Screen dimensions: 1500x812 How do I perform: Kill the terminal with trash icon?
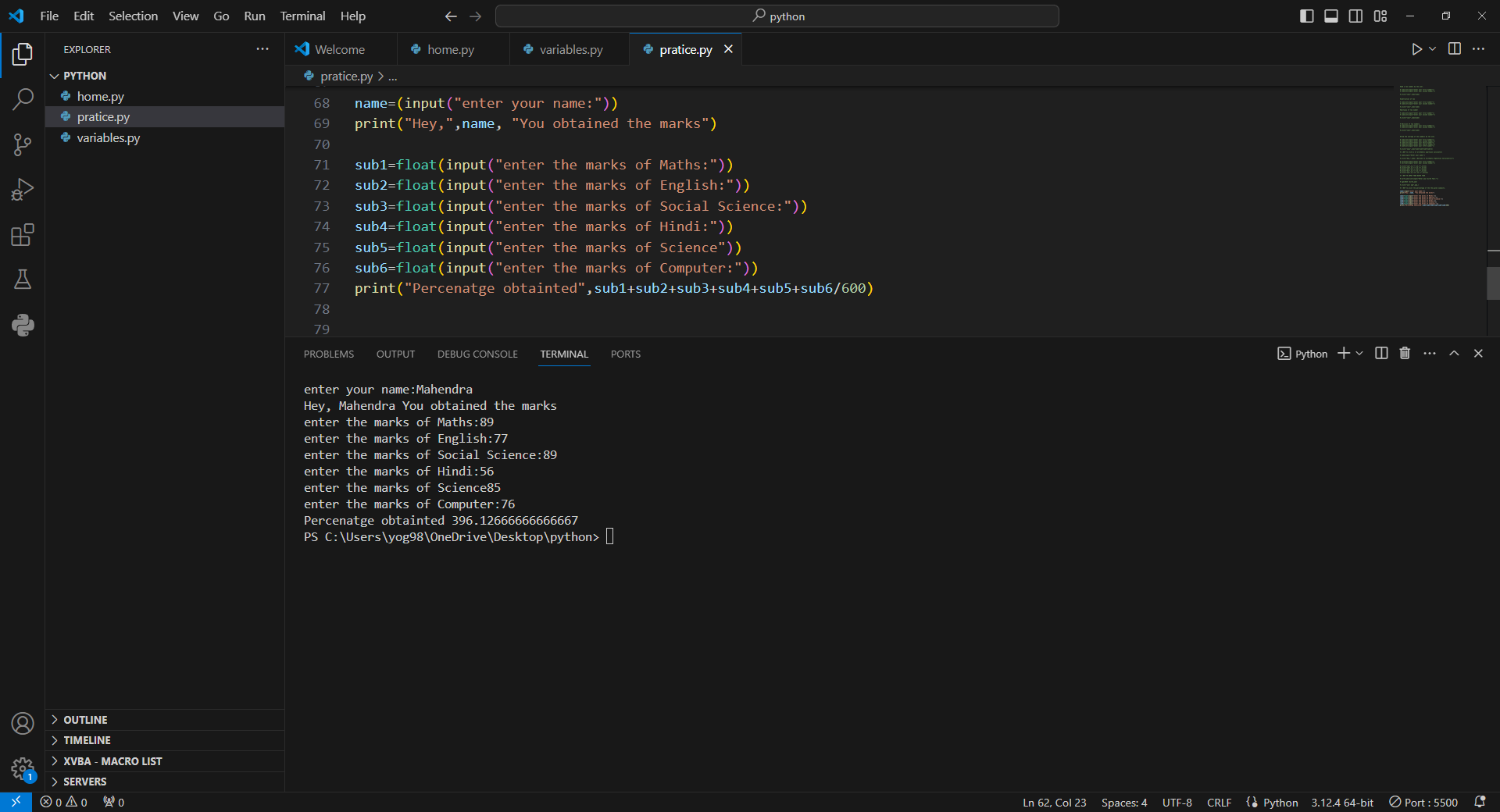(x=1405, y=354)
